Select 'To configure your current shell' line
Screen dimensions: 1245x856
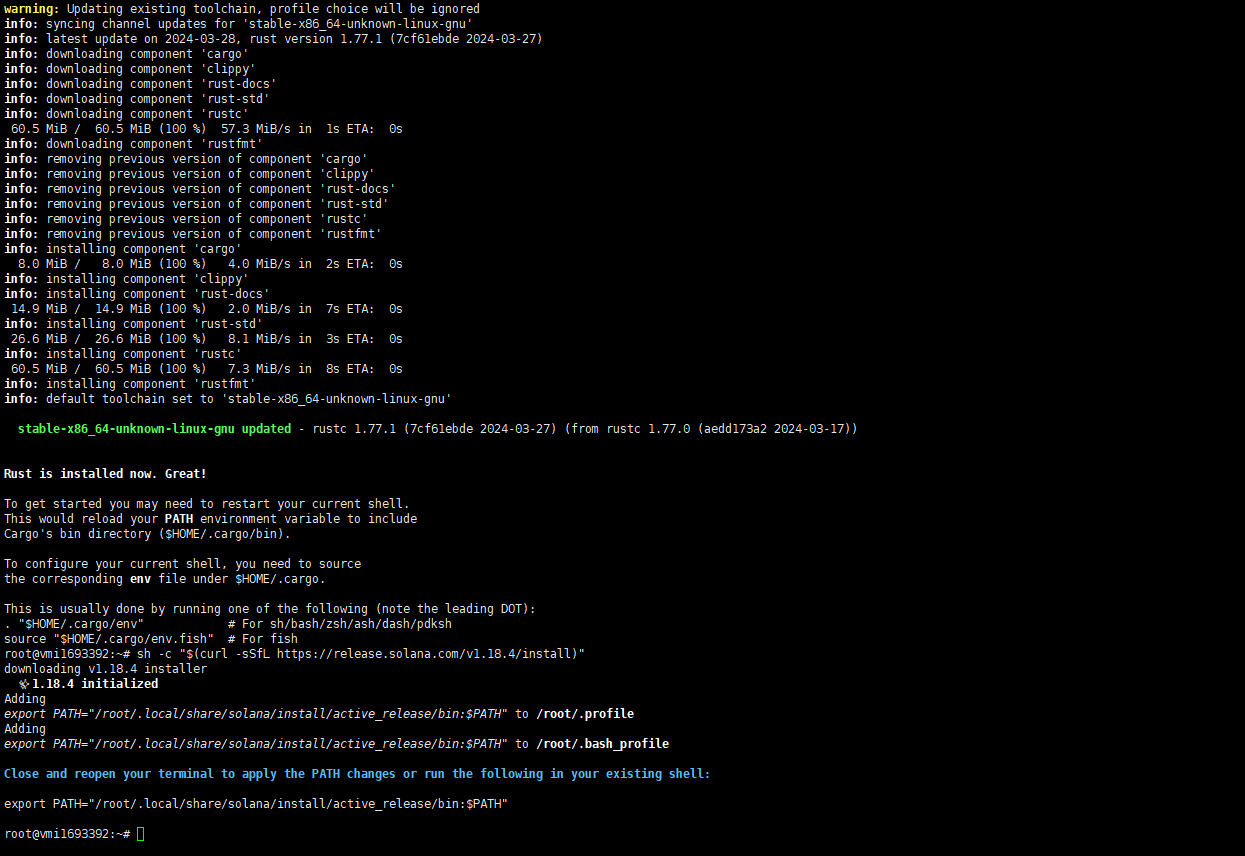point(182,564)
